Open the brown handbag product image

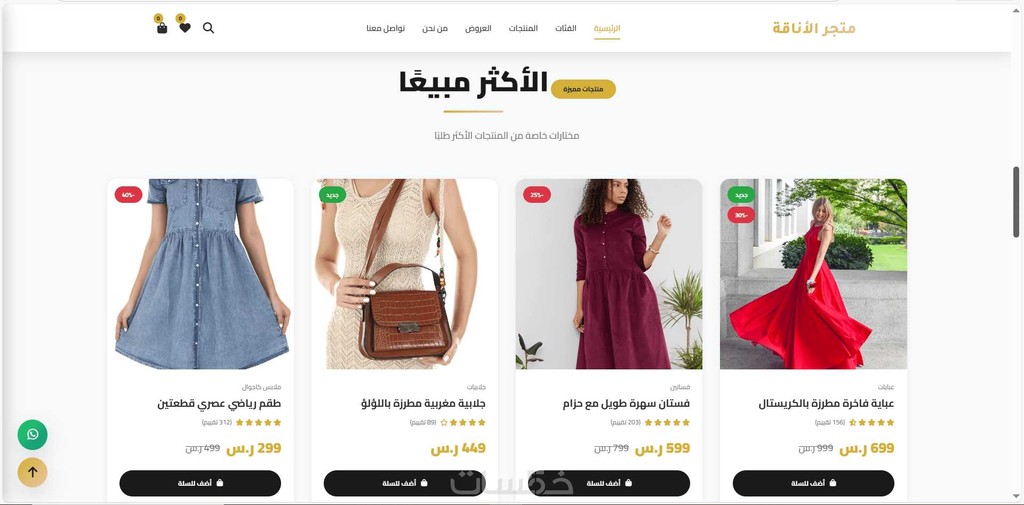point(404,274)
